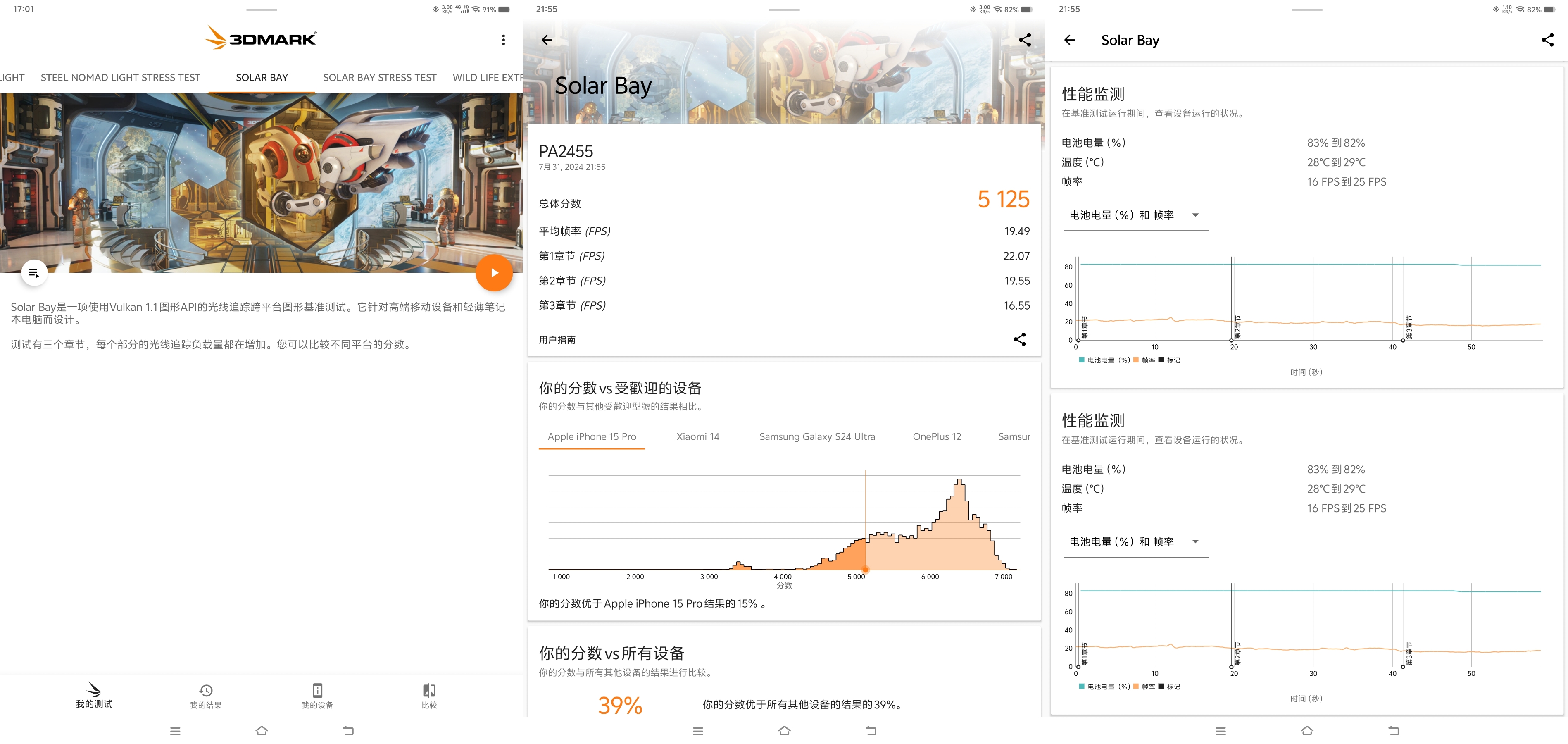Tap the 平均帧率 (FPS) row
This screenshot has width=1568, height=744.
click(784, 231)
